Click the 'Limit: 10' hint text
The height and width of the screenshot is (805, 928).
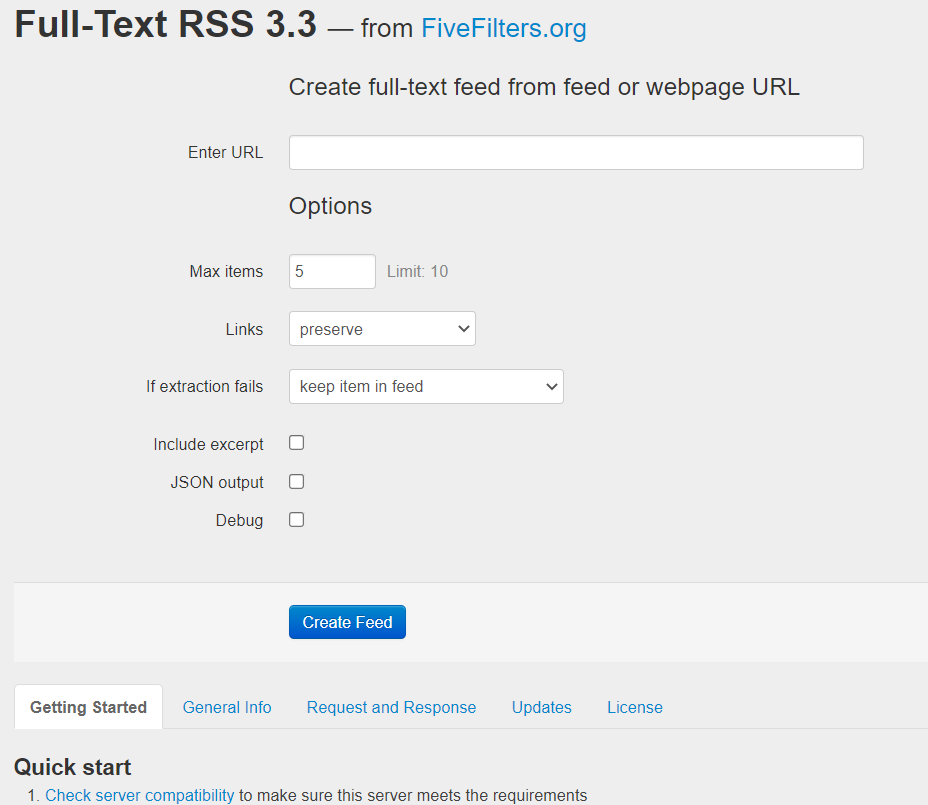[x=417, y=272]
